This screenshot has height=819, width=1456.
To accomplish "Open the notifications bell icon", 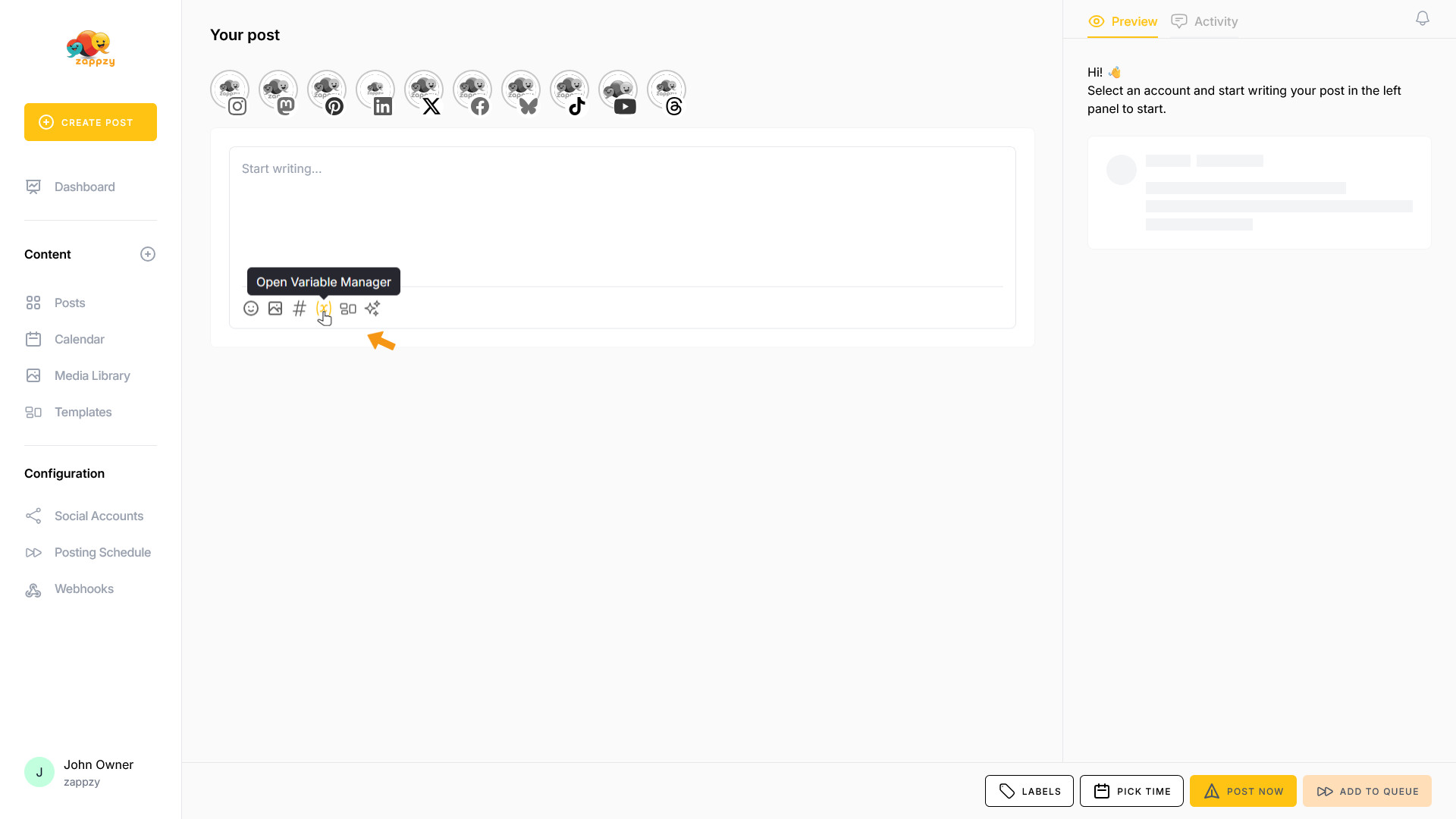I will point(1423,18).
